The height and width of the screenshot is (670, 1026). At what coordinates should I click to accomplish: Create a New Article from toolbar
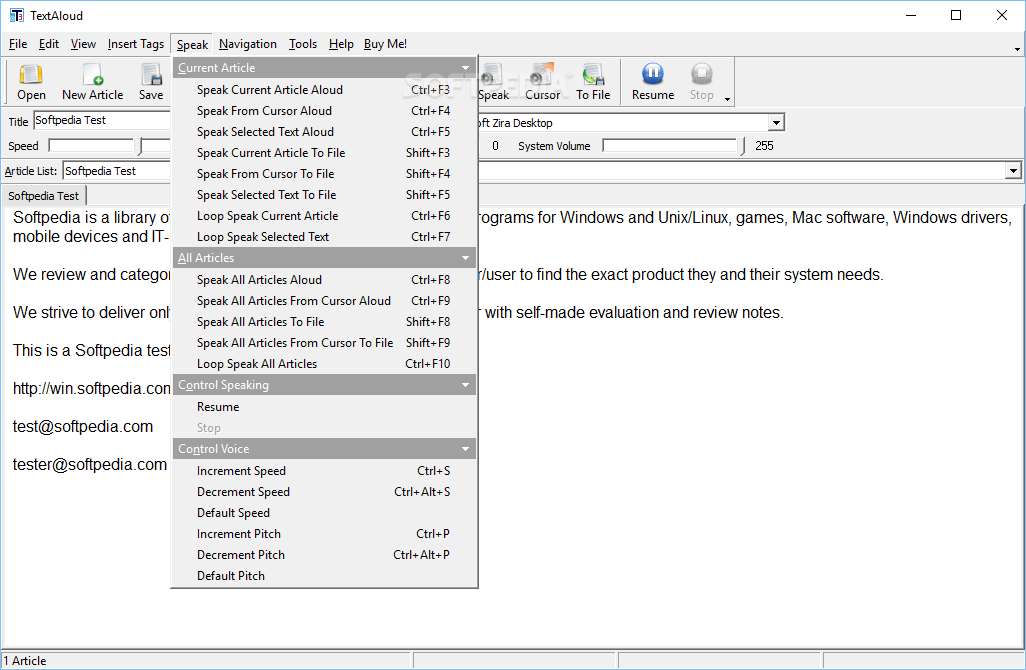click(92, 82)
